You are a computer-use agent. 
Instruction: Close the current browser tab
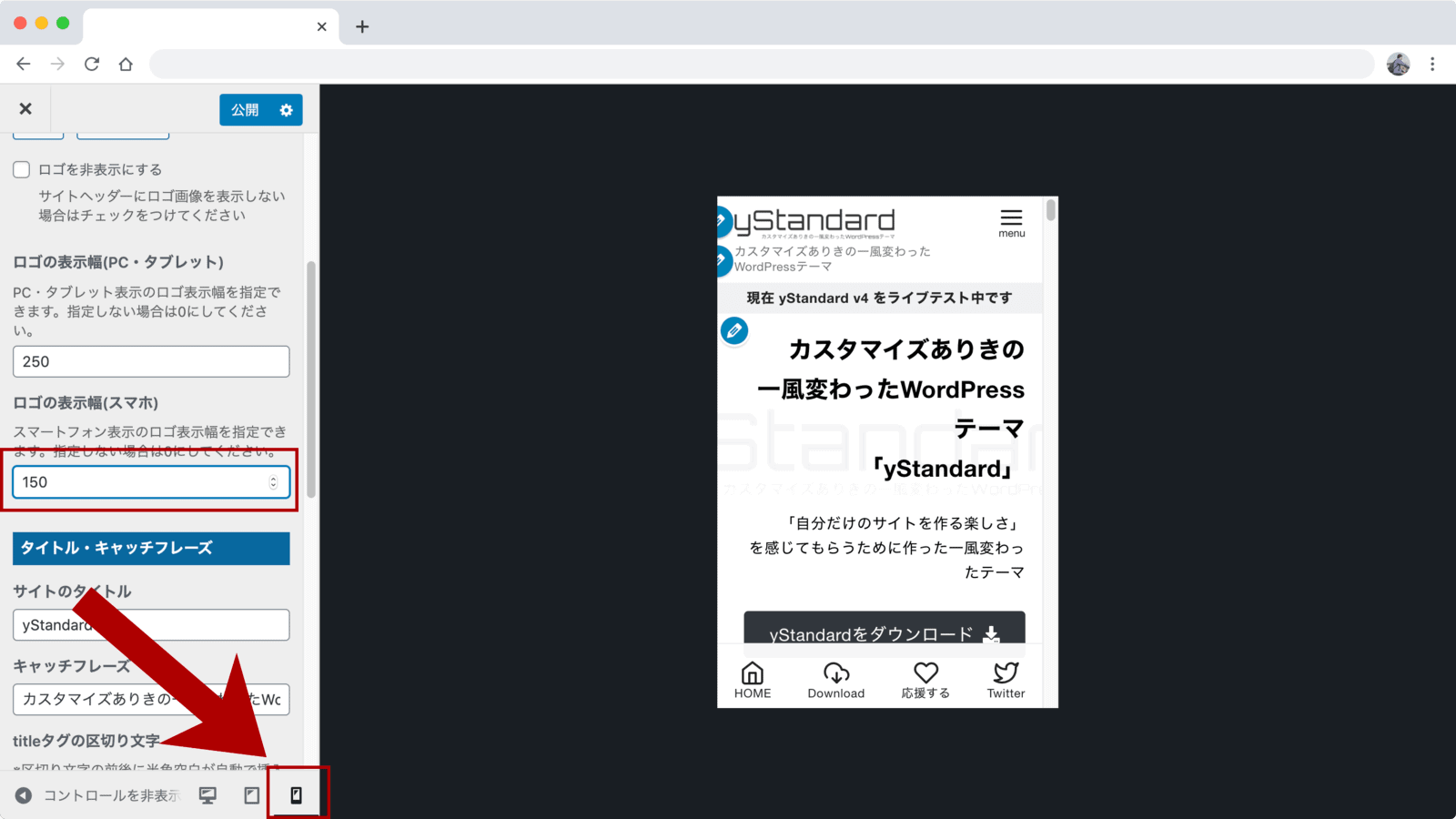[321, 26]
